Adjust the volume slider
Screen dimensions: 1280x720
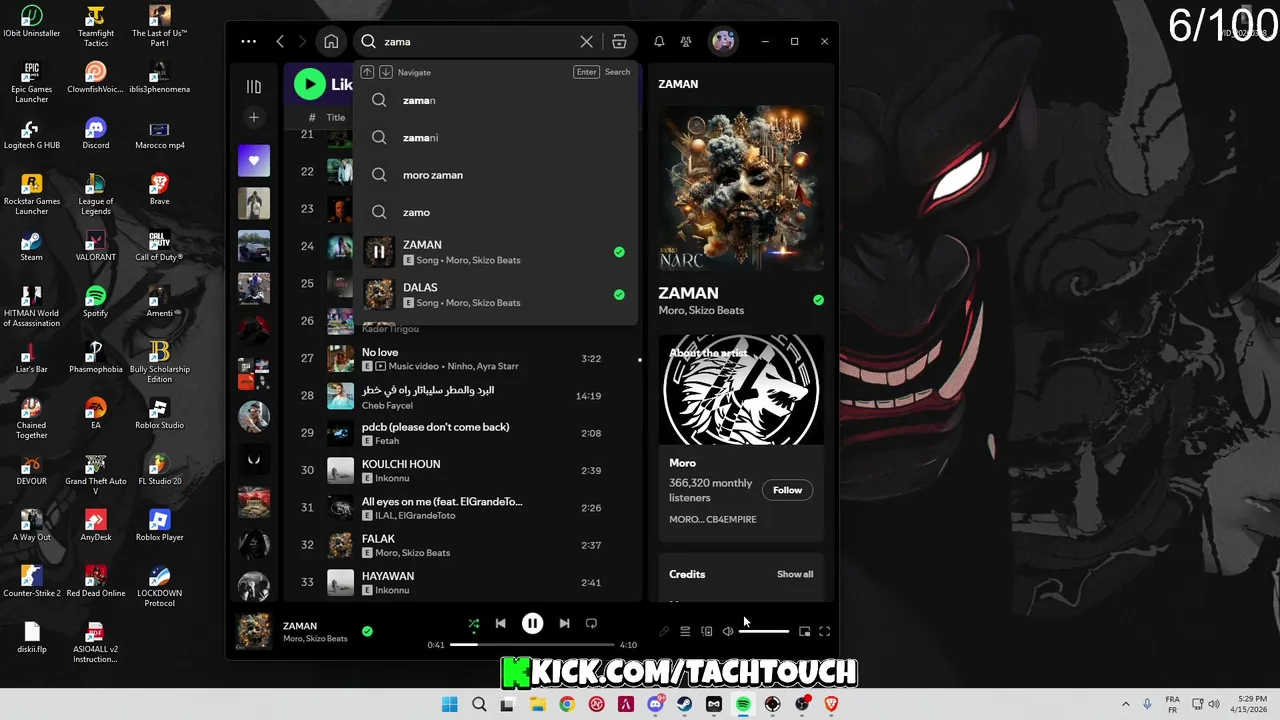[763, 631]
